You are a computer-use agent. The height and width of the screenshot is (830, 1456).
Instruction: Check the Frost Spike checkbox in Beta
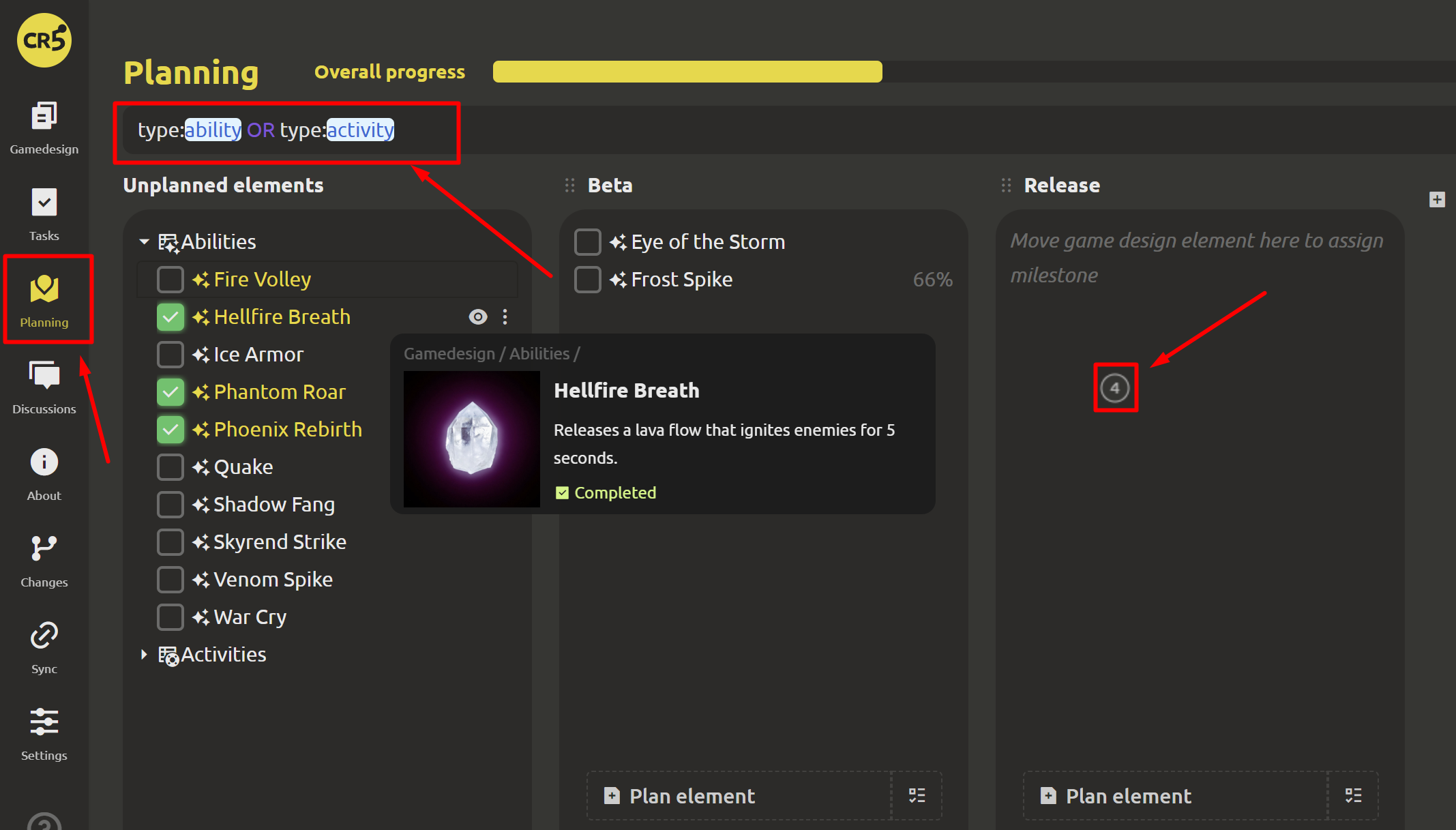click(587, 280)
